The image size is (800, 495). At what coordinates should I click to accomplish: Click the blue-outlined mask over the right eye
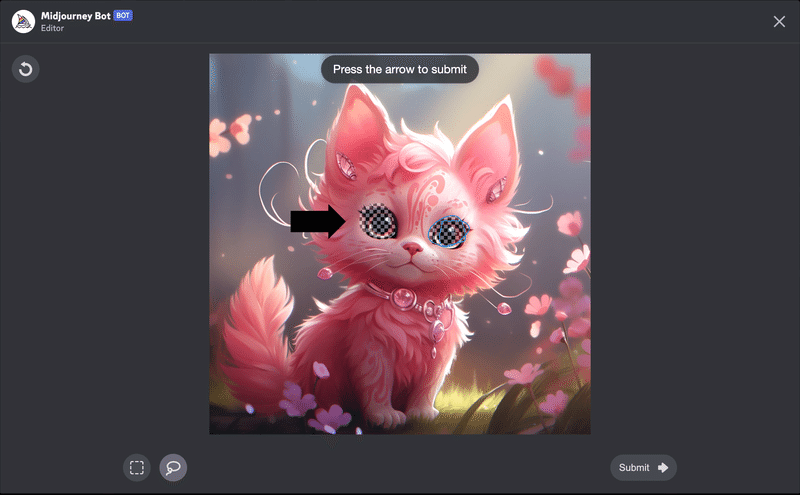coord(448,231)
